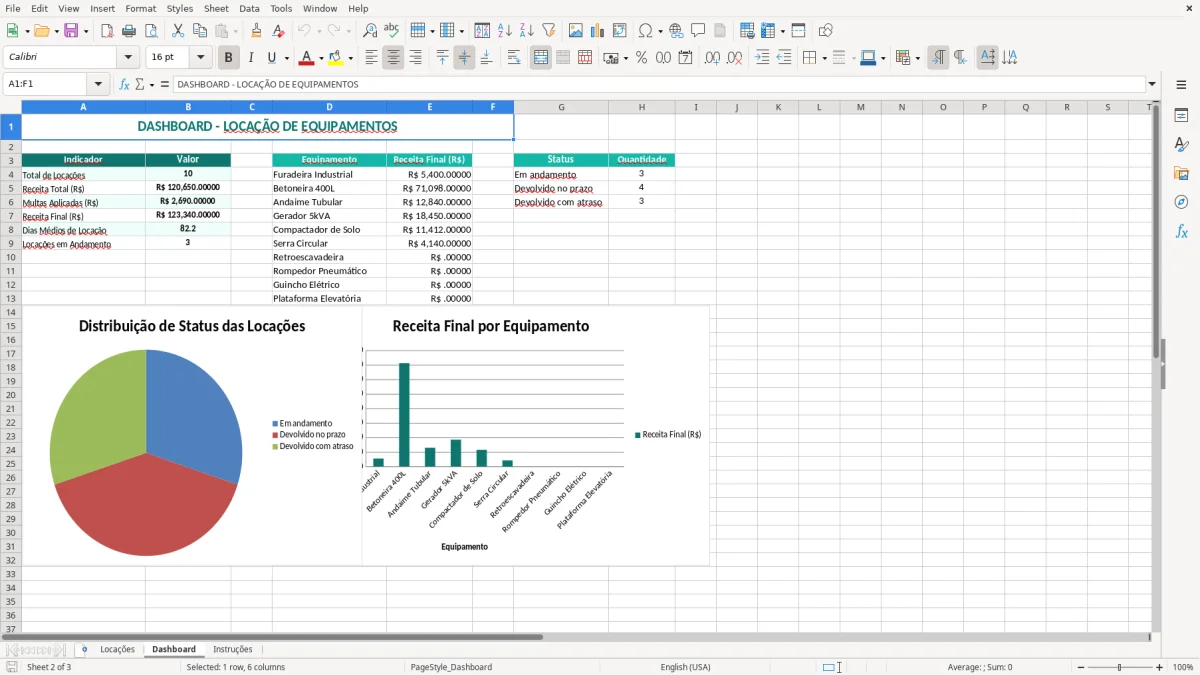The width and height of the screenshot is (1200, 675).
Task: Toggle Center Horizontally alignment
Action: coord(393,58)
